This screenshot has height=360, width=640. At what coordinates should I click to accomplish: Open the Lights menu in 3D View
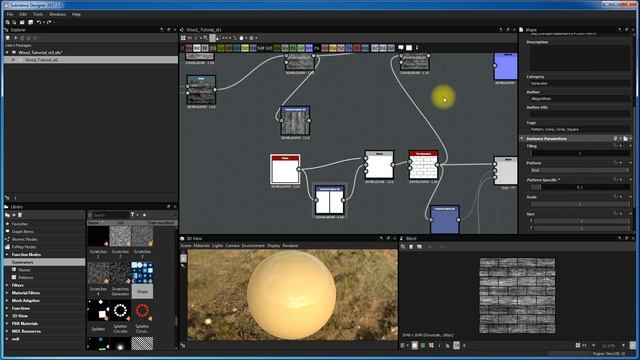[218, 246]
